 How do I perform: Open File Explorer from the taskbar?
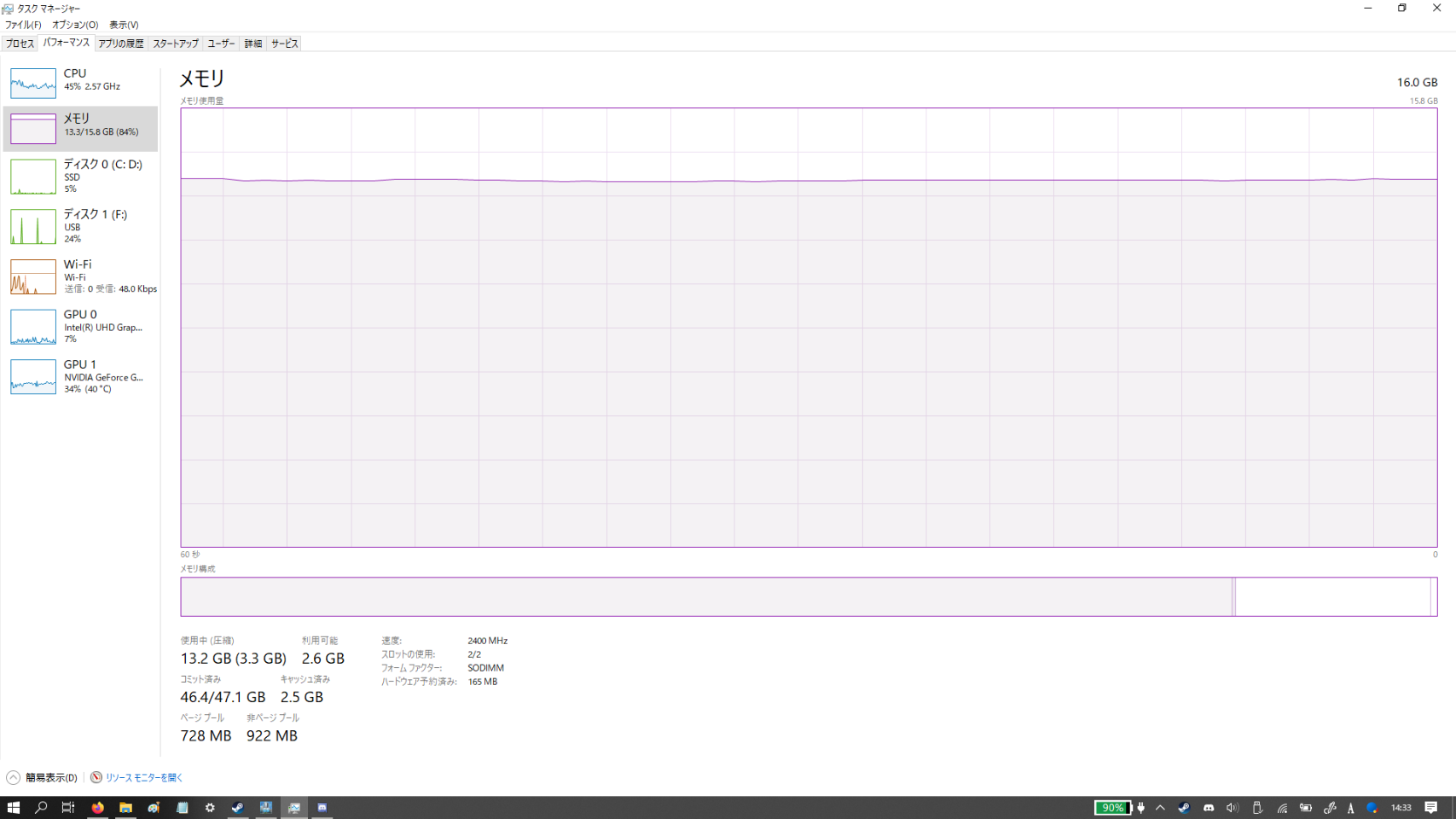[x=125, y=807]
